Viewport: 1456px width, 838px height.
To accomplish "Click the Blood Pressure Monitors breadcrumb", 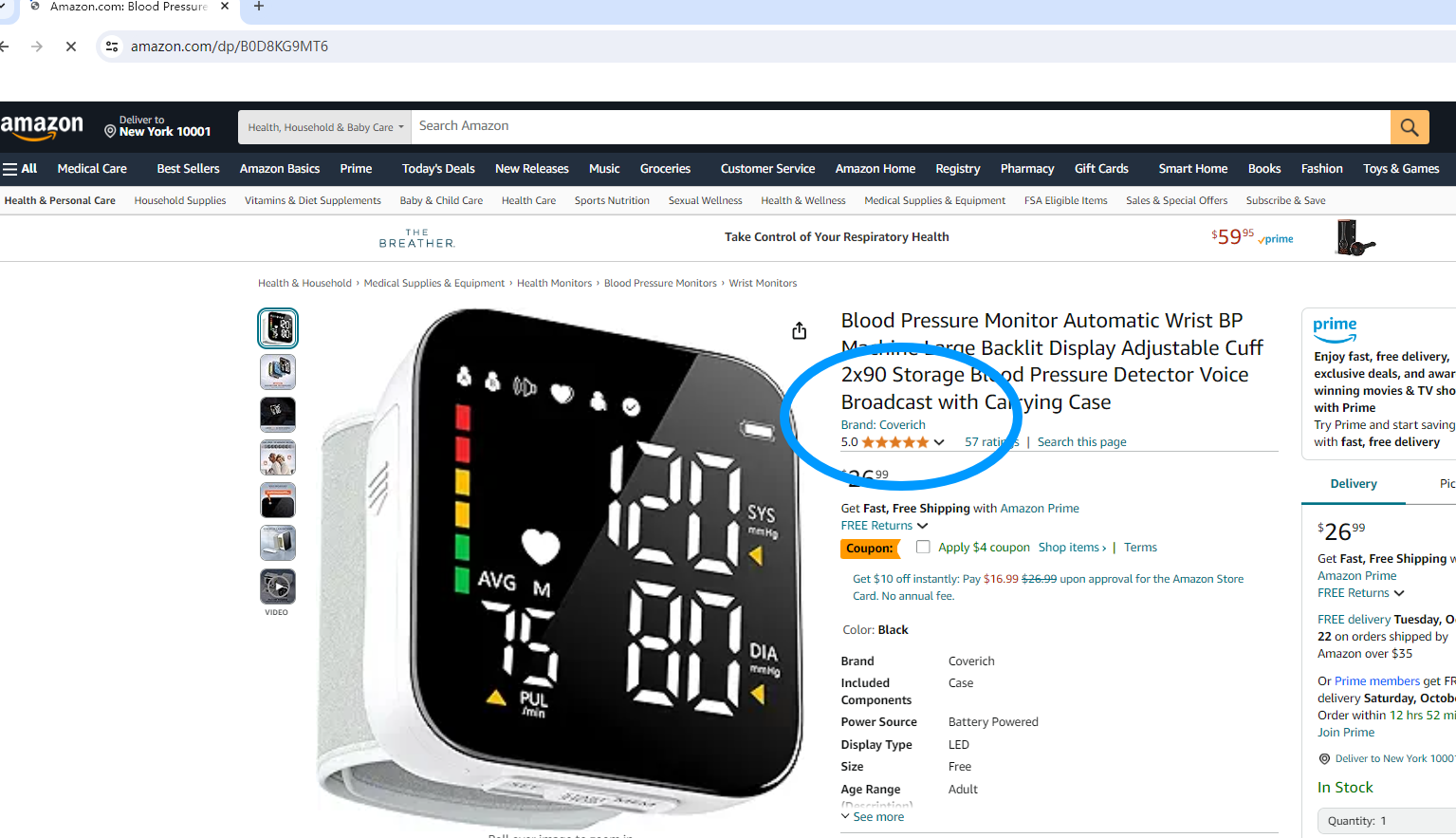I will click(660, 284).
